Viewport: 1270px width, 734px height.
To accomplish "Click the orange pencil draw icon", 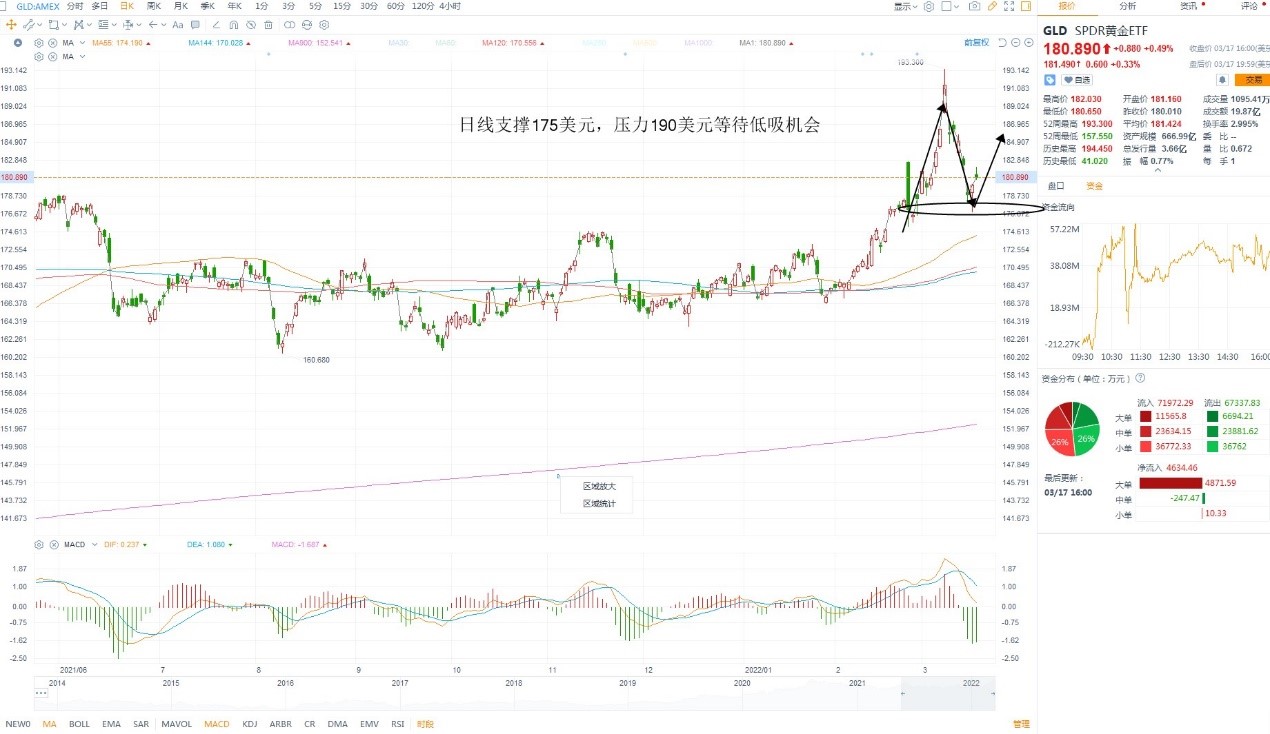I will click(992, 6).
